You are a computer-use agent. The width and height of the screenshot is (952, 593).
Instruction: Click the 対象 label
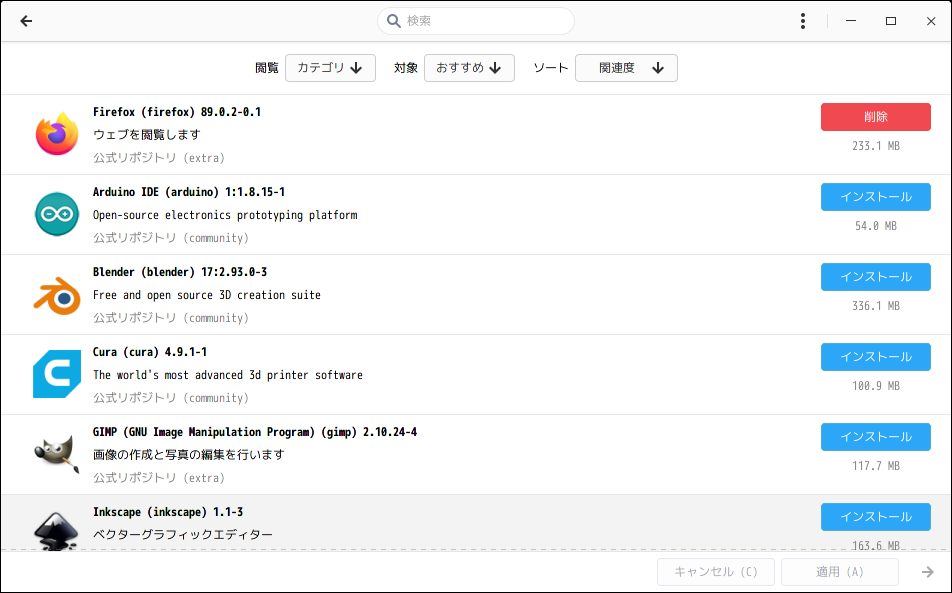(406, 68)
